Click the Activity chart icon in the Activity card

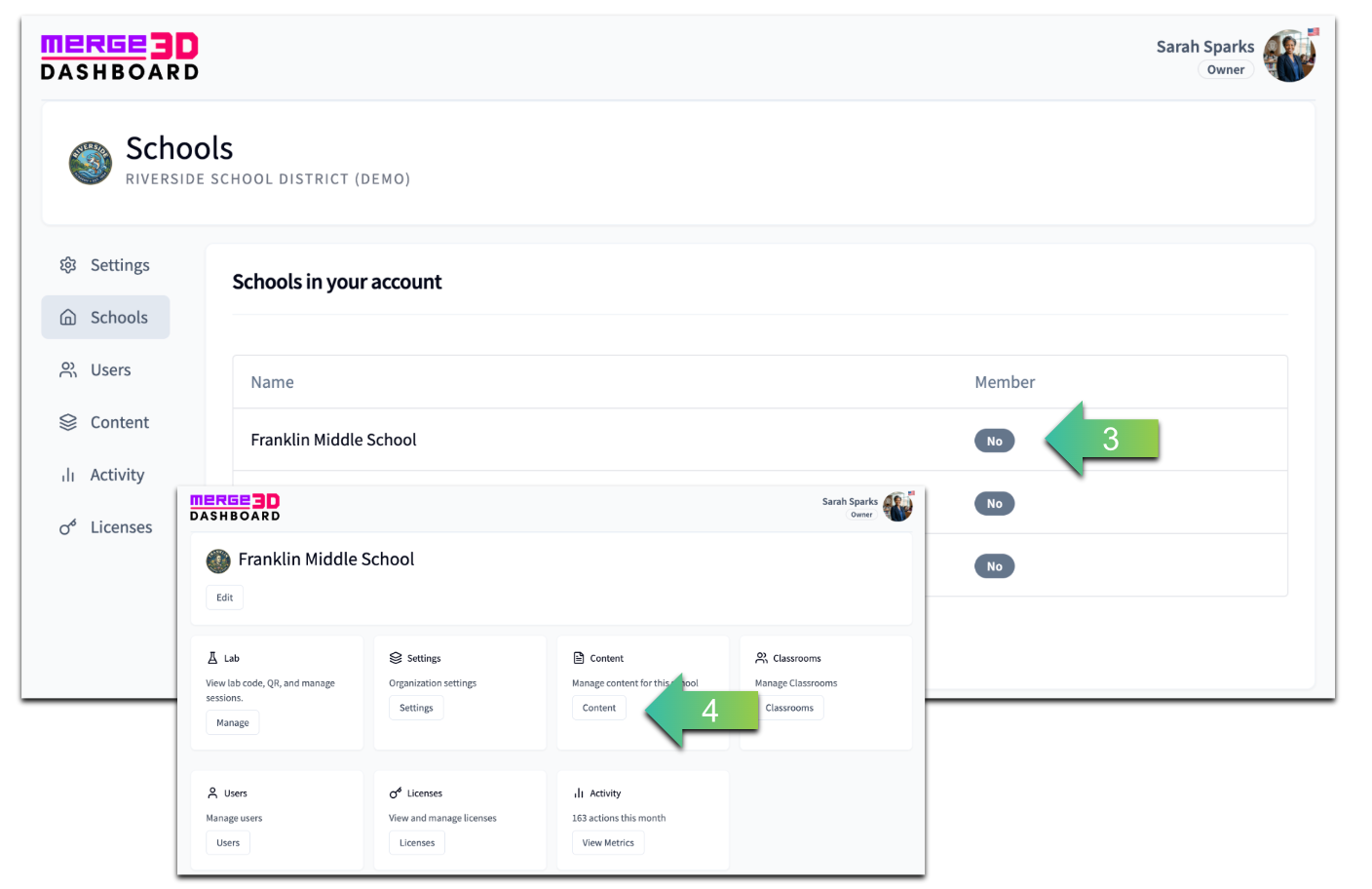click(x=579, y=793)
